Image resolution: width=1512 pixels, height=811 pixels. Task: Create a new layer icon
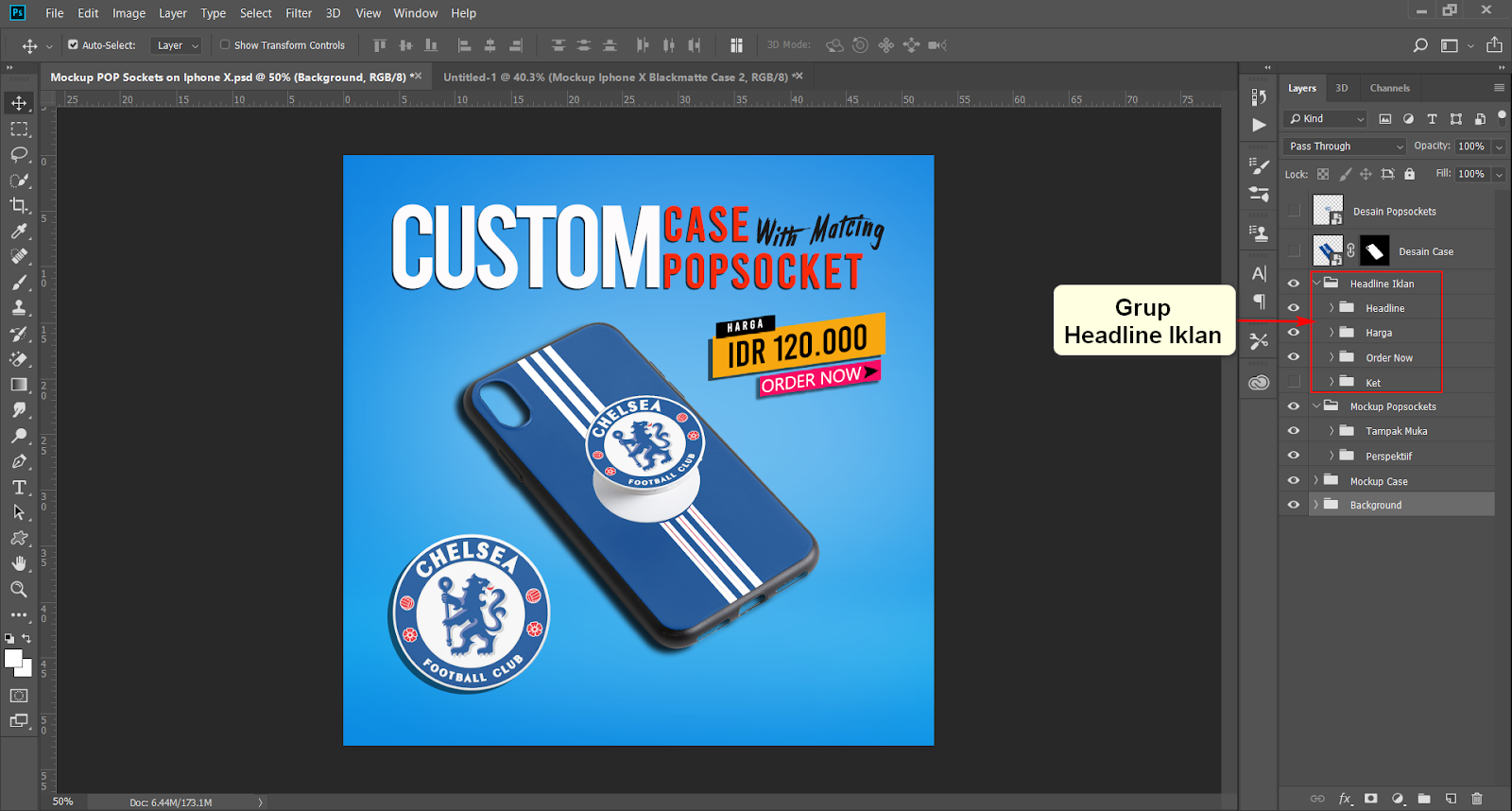[x=1451, y=799]
